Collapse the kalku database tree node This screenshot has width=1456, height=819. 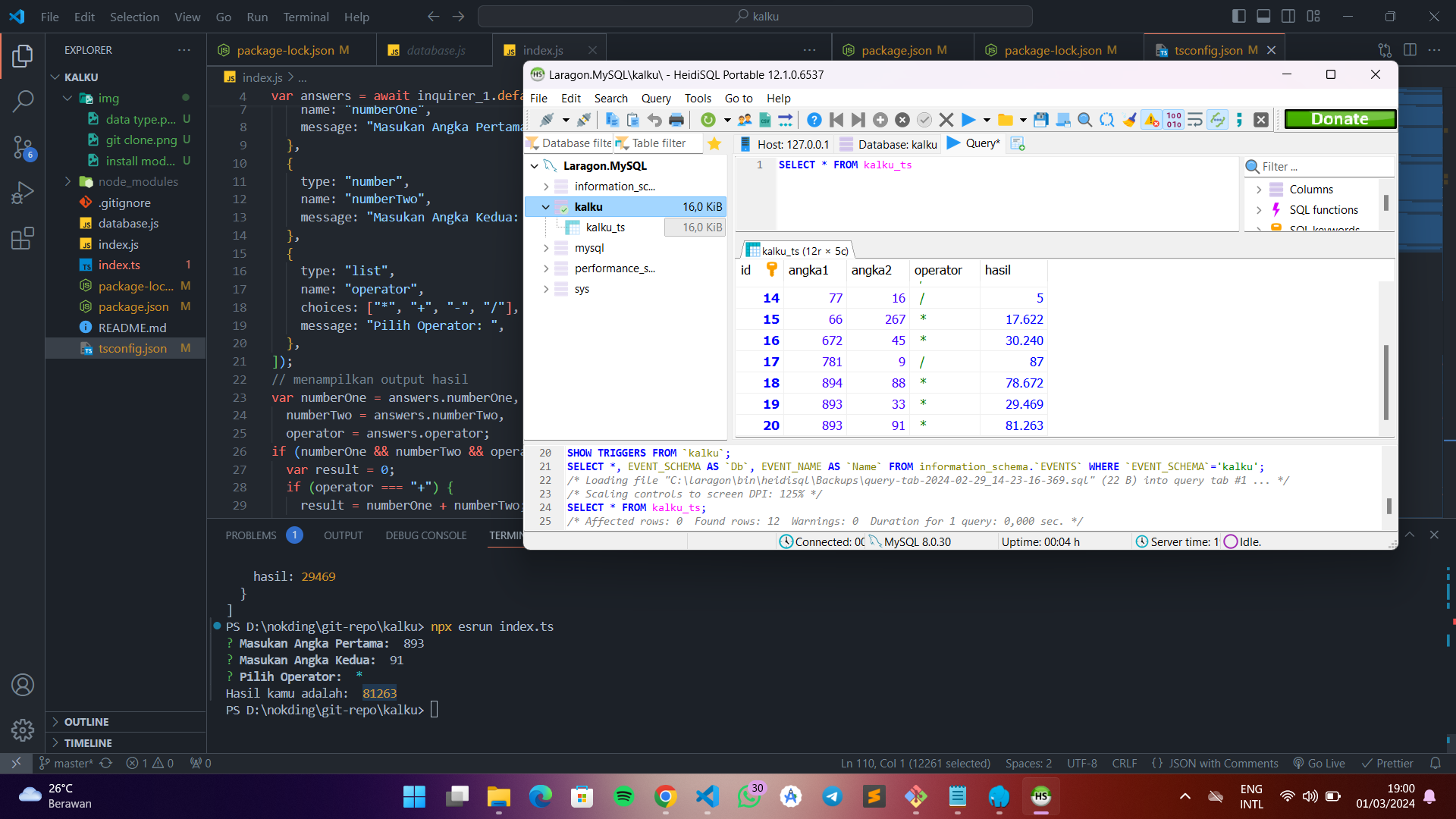click(x=545, y=207)
